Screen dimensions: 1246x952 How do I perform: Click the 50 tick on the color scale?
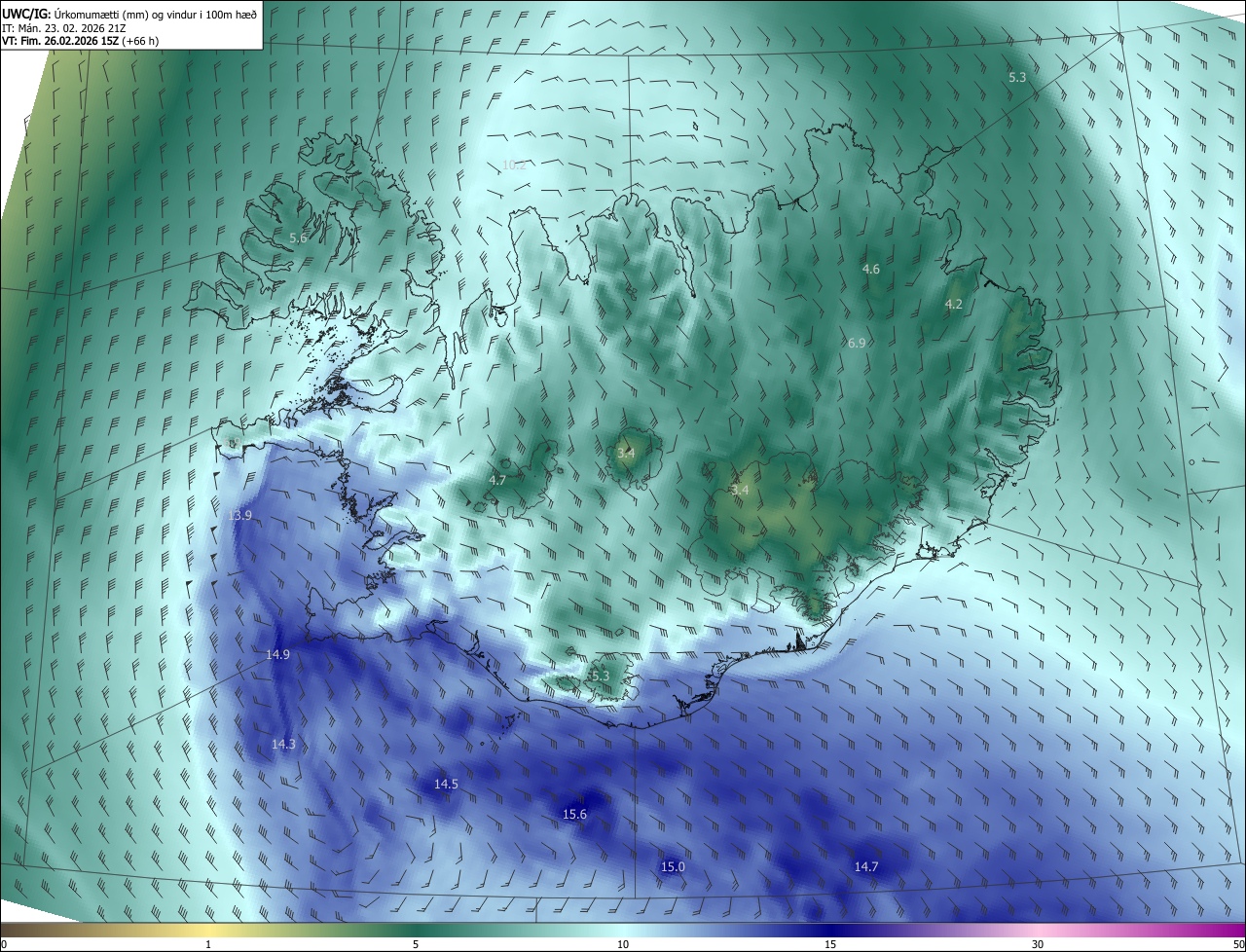[x=1238, y=944]
